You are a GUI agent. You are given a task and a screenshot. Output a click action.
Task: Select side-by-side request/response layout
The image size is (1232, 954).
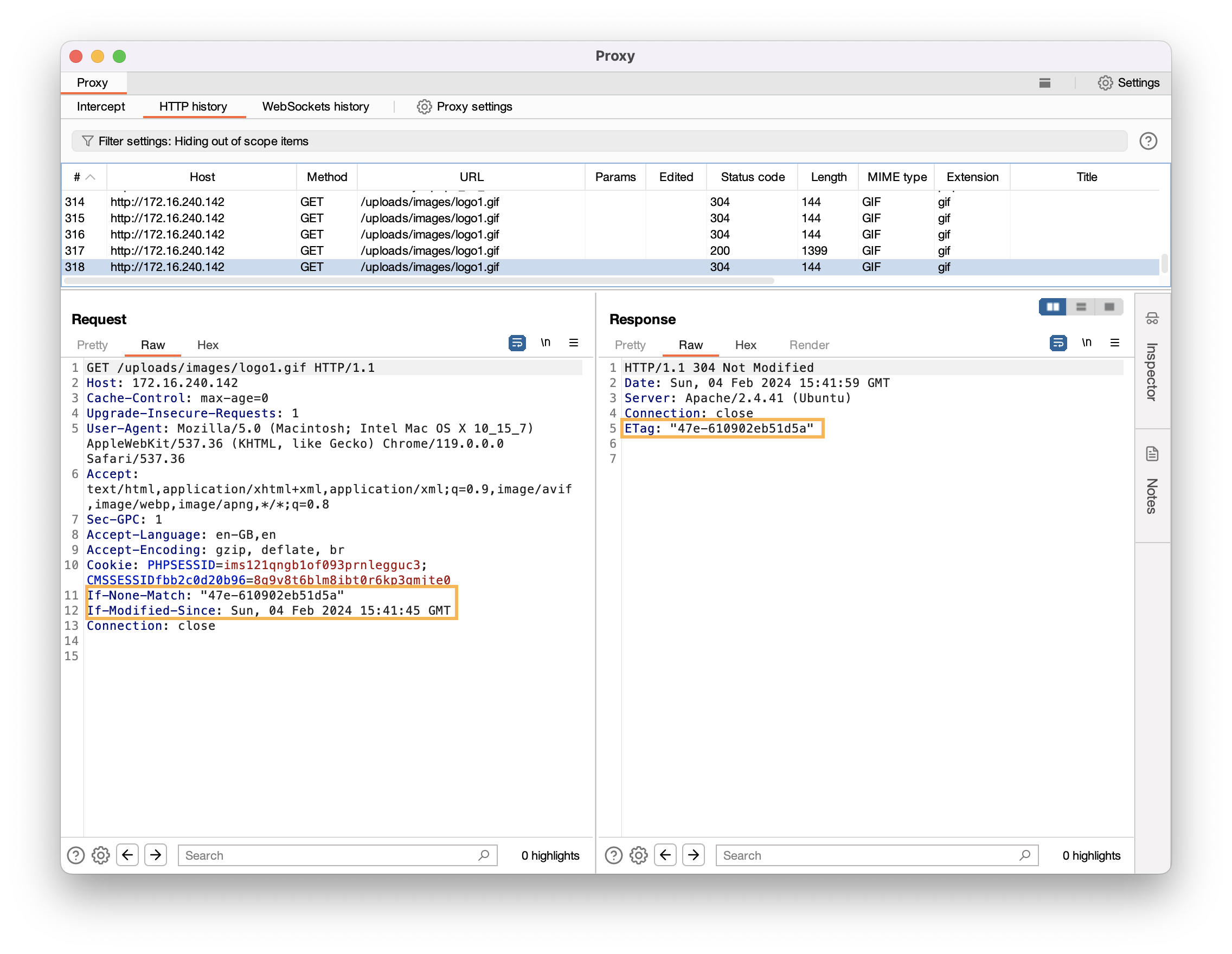pyautogui.click(x=1053, y=307)
